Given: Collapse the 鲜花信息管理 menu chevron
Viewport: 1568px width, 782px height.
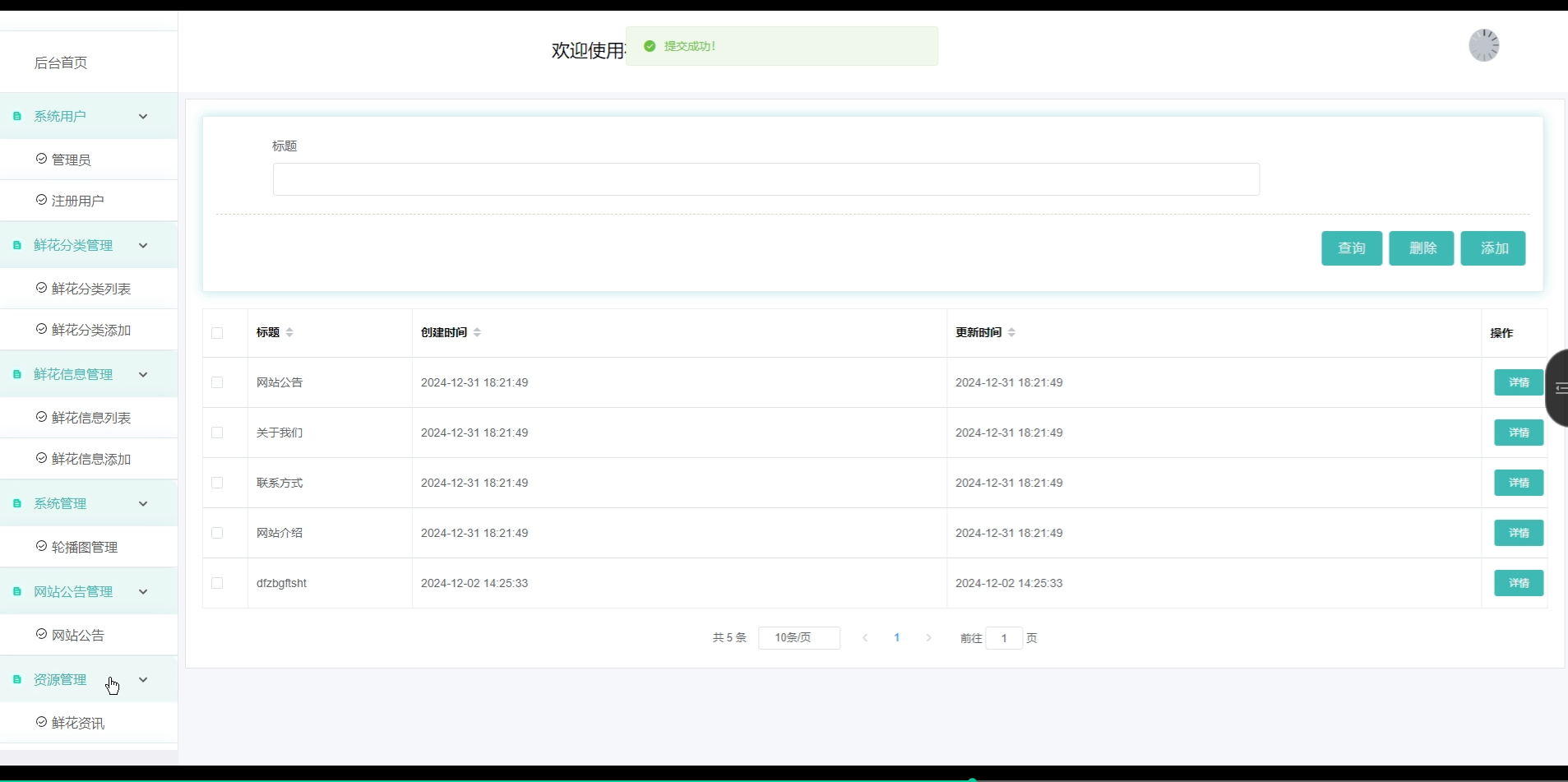Looking at the screenshot, I should [x=143, y=374].
